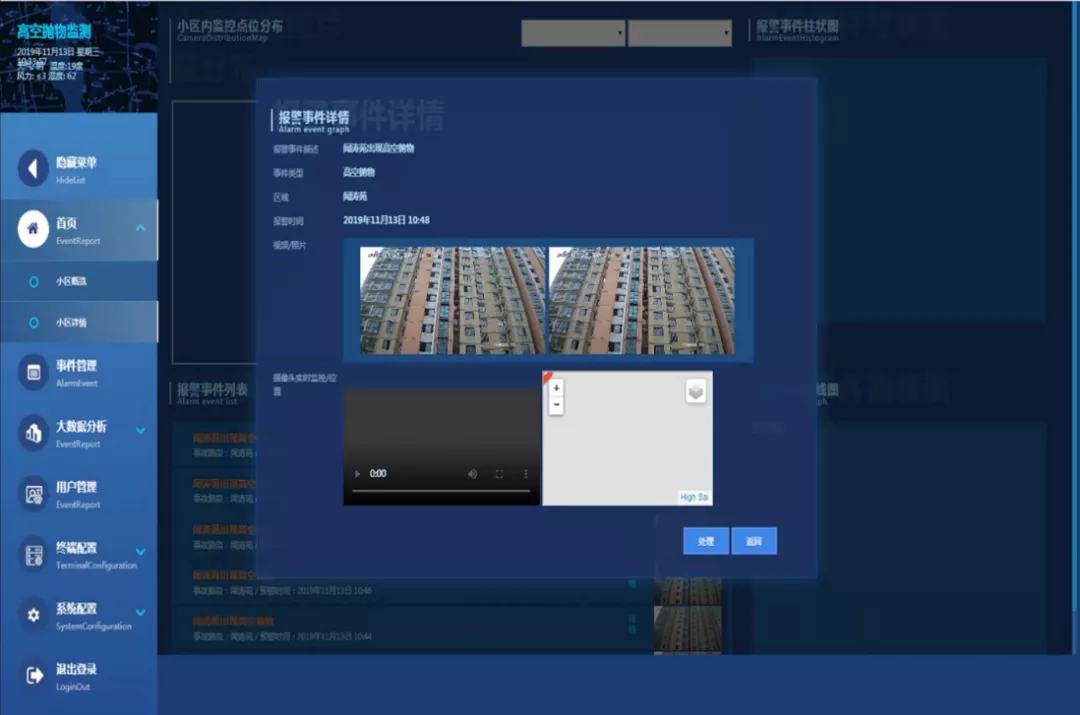Click the 终端配置 terminal configuration icon
Image resolution: width=1080 pixels, height=715 pixels.
click(33, 554)
